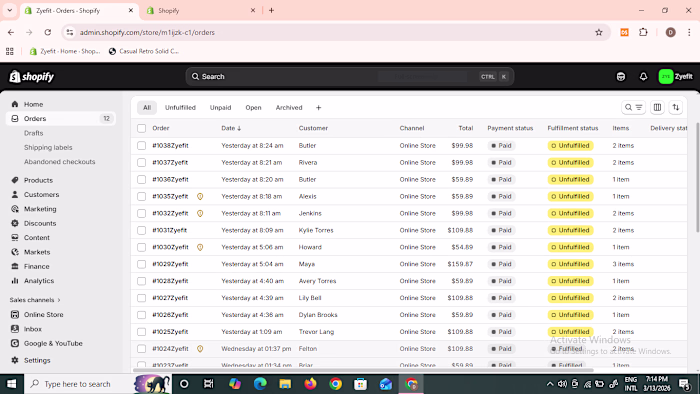The height and width of the screenshot is (394, 700).
Task: Open File Explorer from the taskbar
Action: [285, 384]
